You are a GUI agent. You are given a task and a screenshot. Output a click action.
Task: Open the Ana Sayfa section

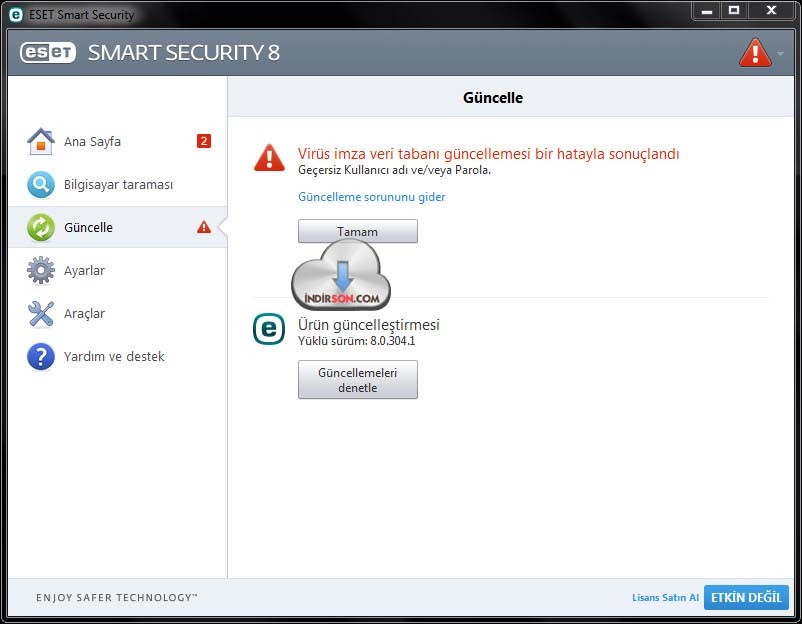pos(118,141)
